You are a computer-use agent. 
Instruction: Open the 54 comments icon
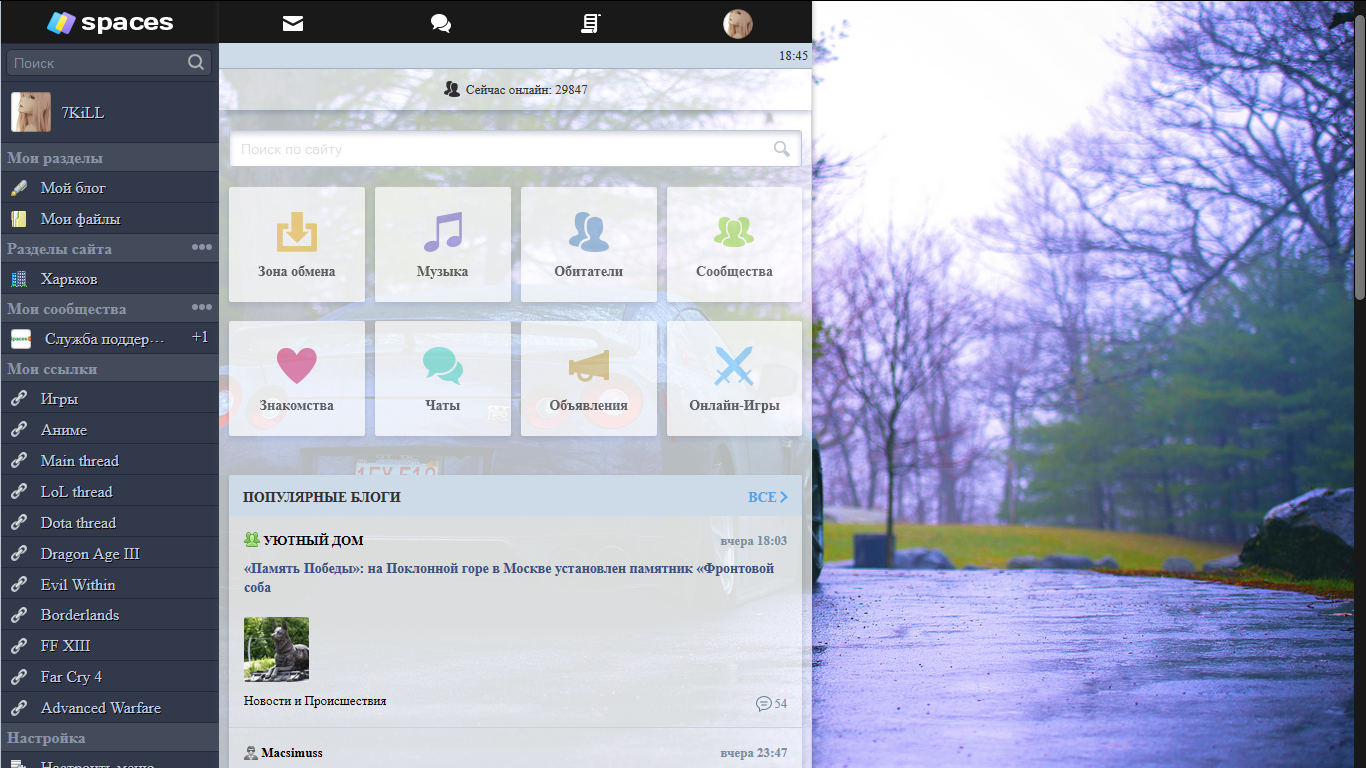click(x=771, y=704)
